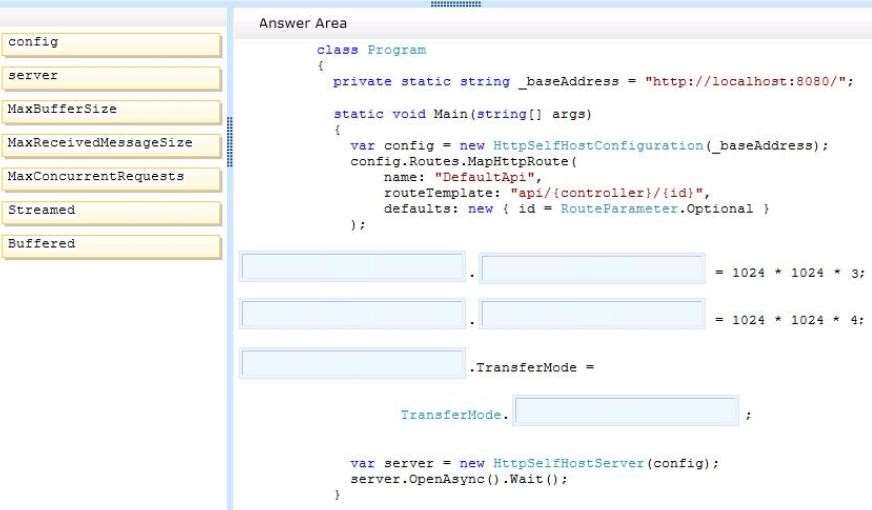Click the vertical splitter handle between panes
872x510 pixels.
230,142
